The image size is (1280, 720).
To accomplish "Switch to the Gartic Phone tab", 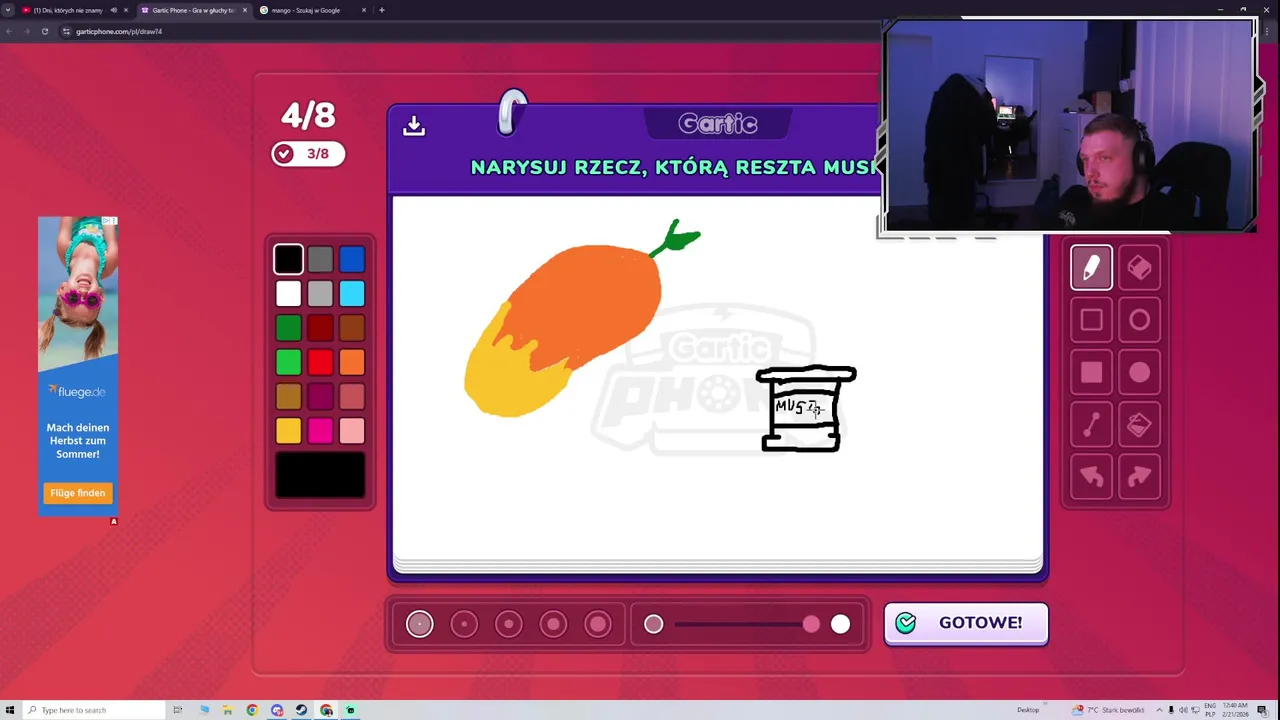I will [x=193, y=10].
